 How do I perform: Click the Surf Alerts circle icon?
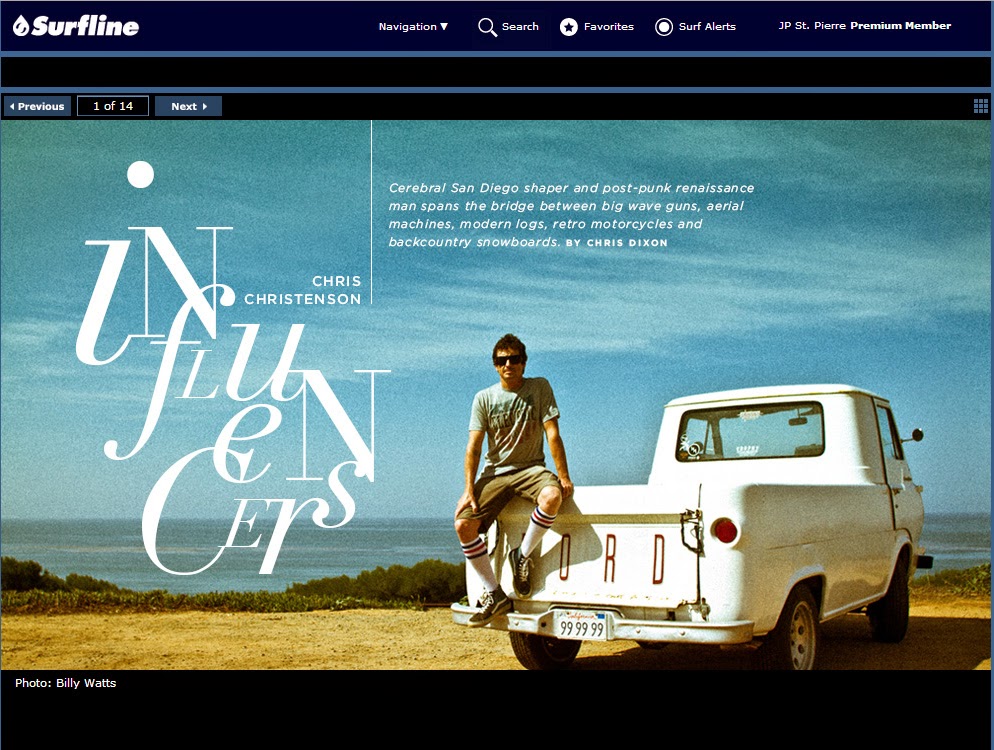(664, 27)
